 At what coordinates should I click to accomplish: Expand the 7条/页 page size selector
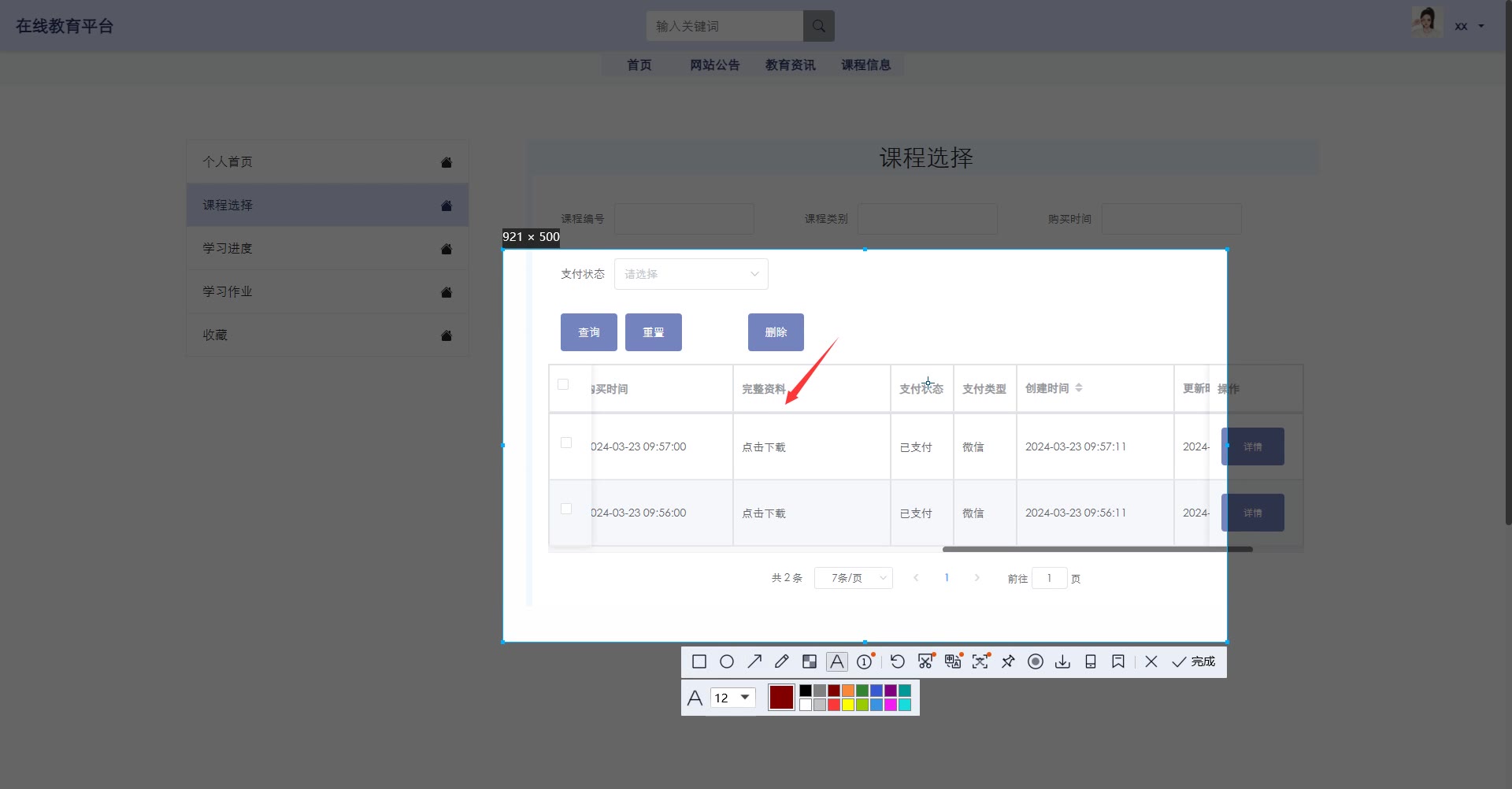point(853,578)
